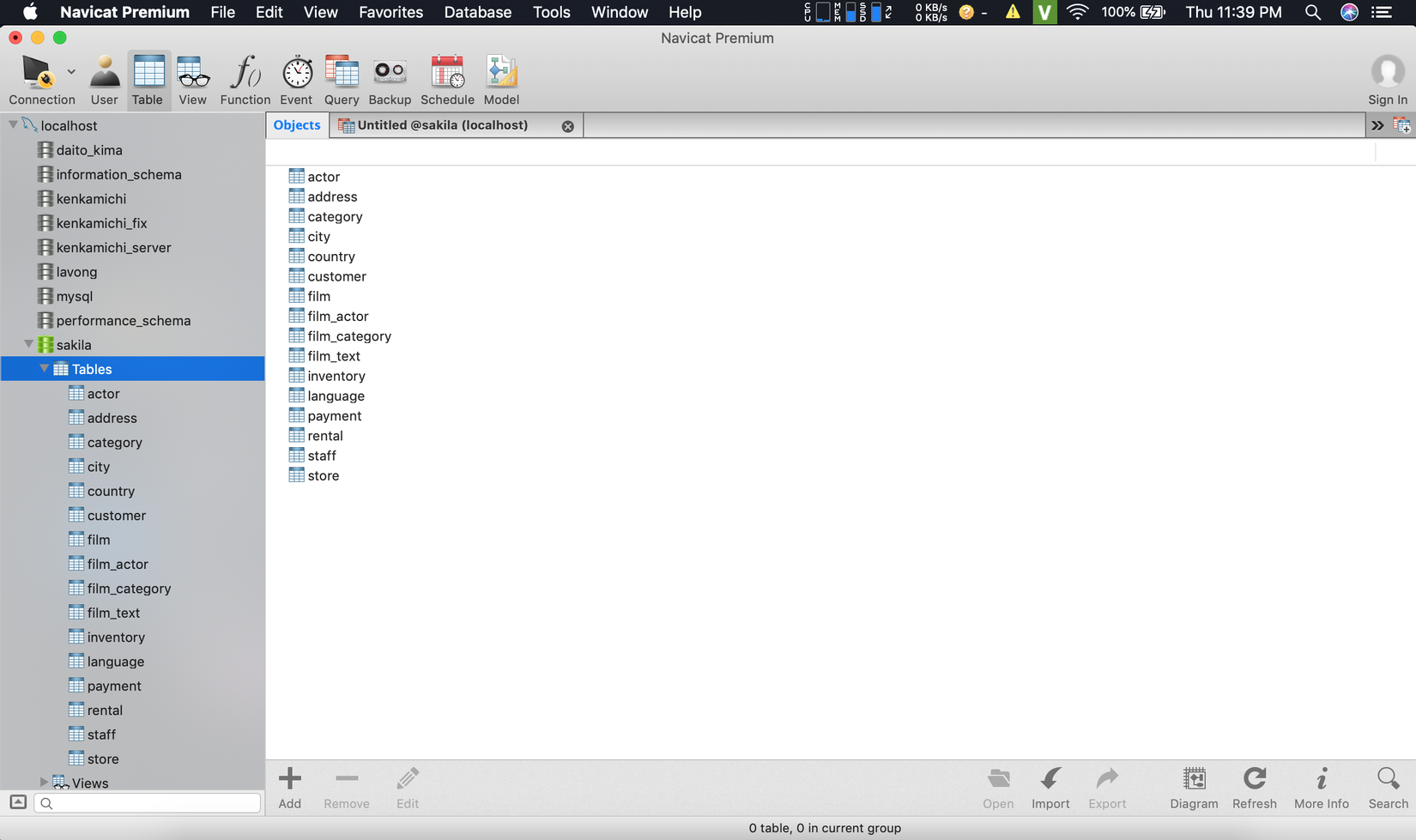
Task: Open Wi-Fi status menu
Action: point(1077,12)
